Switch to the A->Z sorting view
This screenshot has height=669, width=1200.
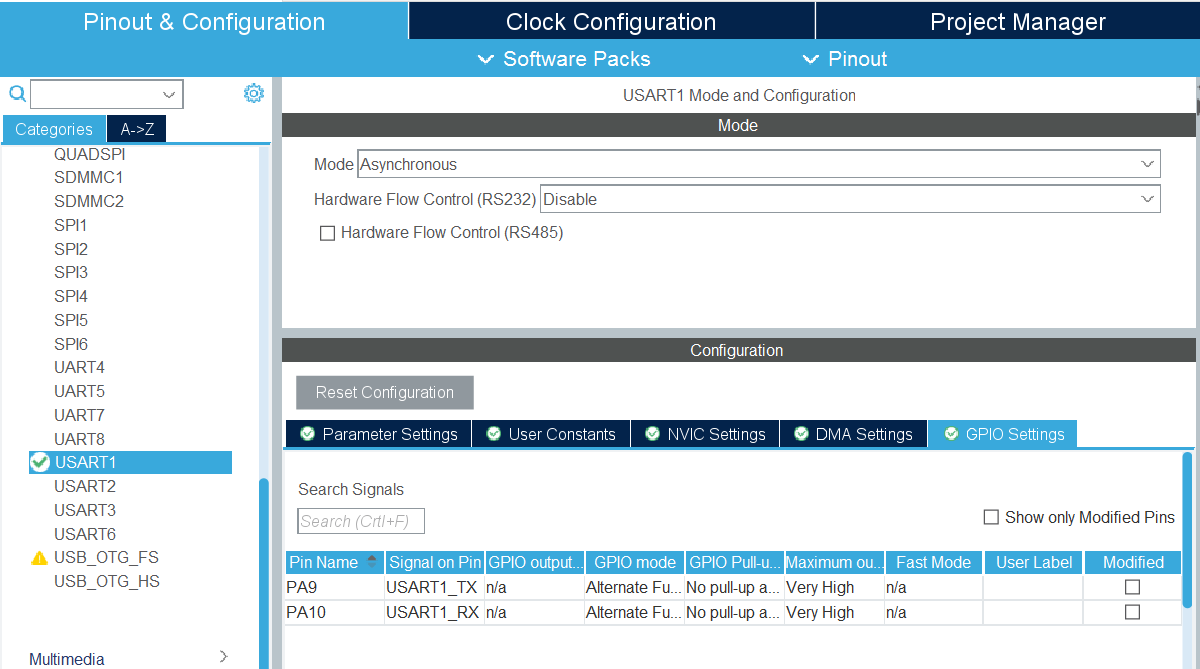click(135, 129)
